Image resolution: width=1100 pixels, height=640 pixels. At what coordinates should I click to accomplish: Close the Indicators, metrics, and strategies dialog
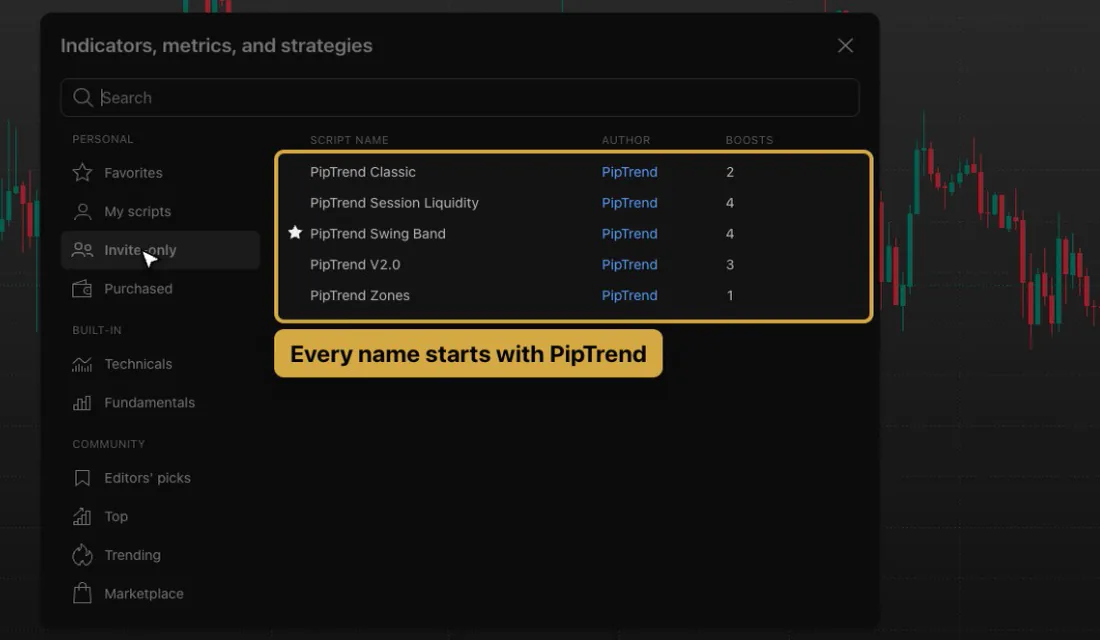pos(845,46)
